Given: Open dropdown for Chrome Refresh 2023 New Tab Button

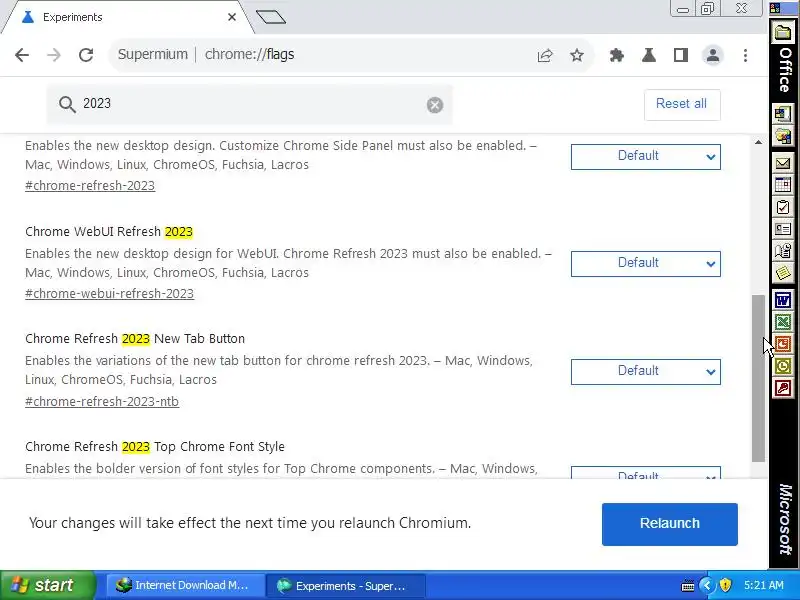Looking at the screenshot, I should (645, 371).
